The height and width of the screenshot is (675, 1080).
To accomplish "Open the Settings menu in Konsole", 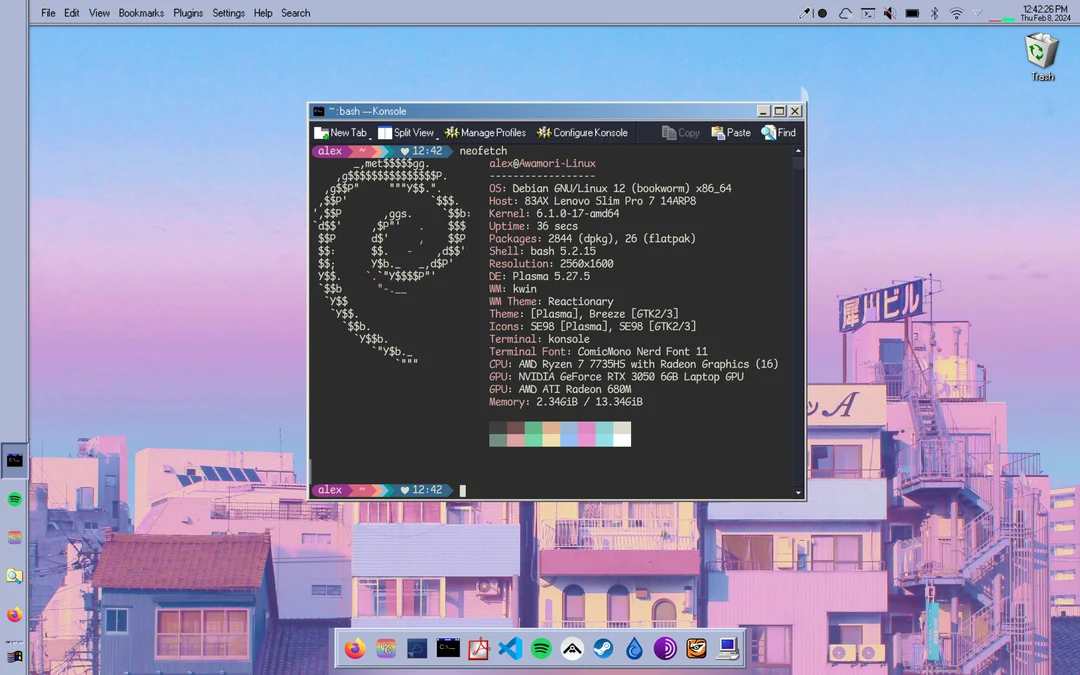I will coord(228,13).
